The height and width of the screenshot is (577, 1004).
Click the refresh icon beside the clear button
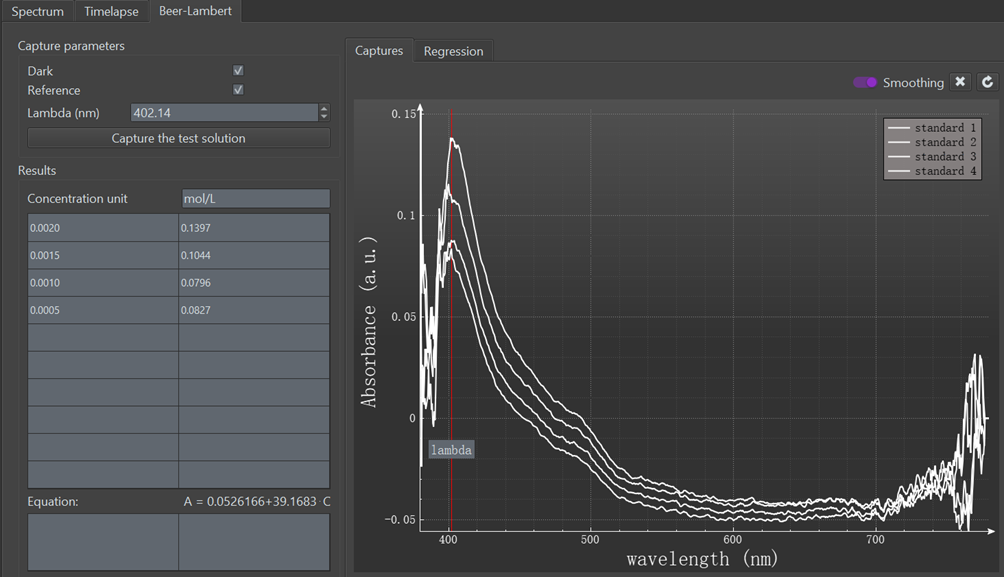pos(986,81)
